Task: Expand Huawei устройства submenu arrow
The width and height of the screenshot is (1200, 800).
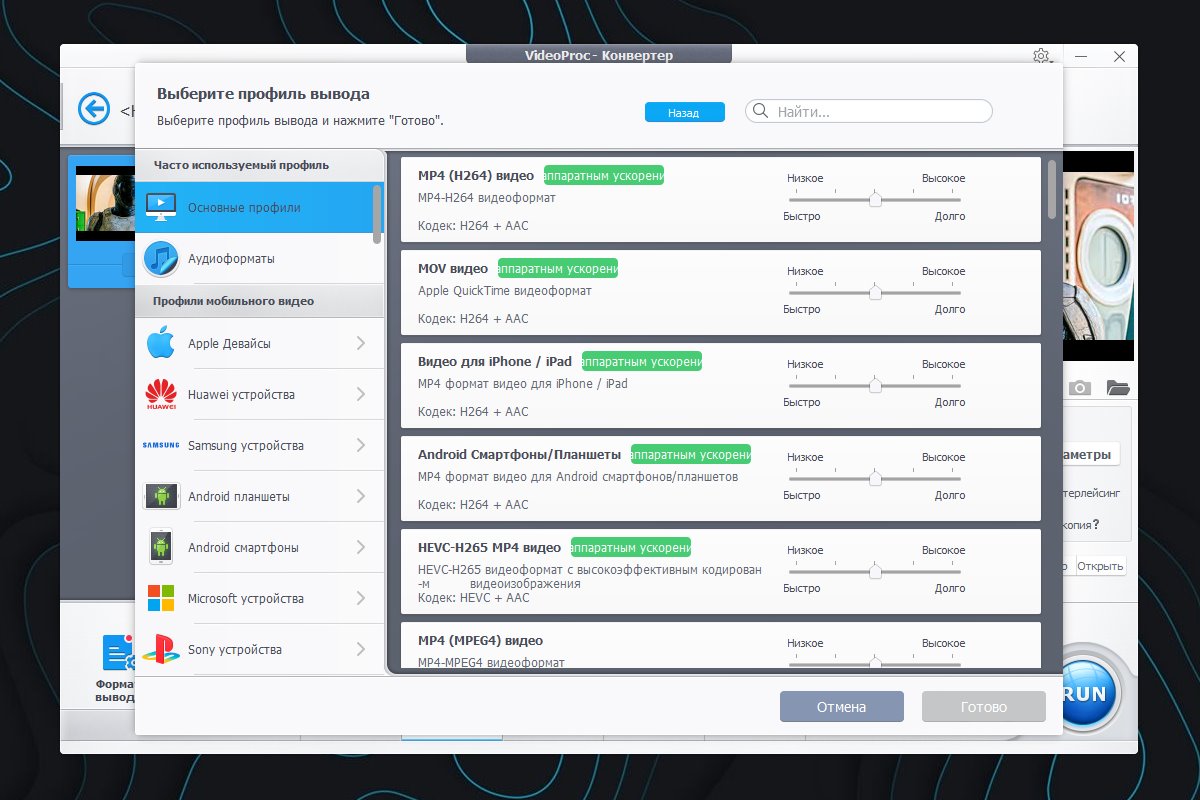Action: [361, 395]
